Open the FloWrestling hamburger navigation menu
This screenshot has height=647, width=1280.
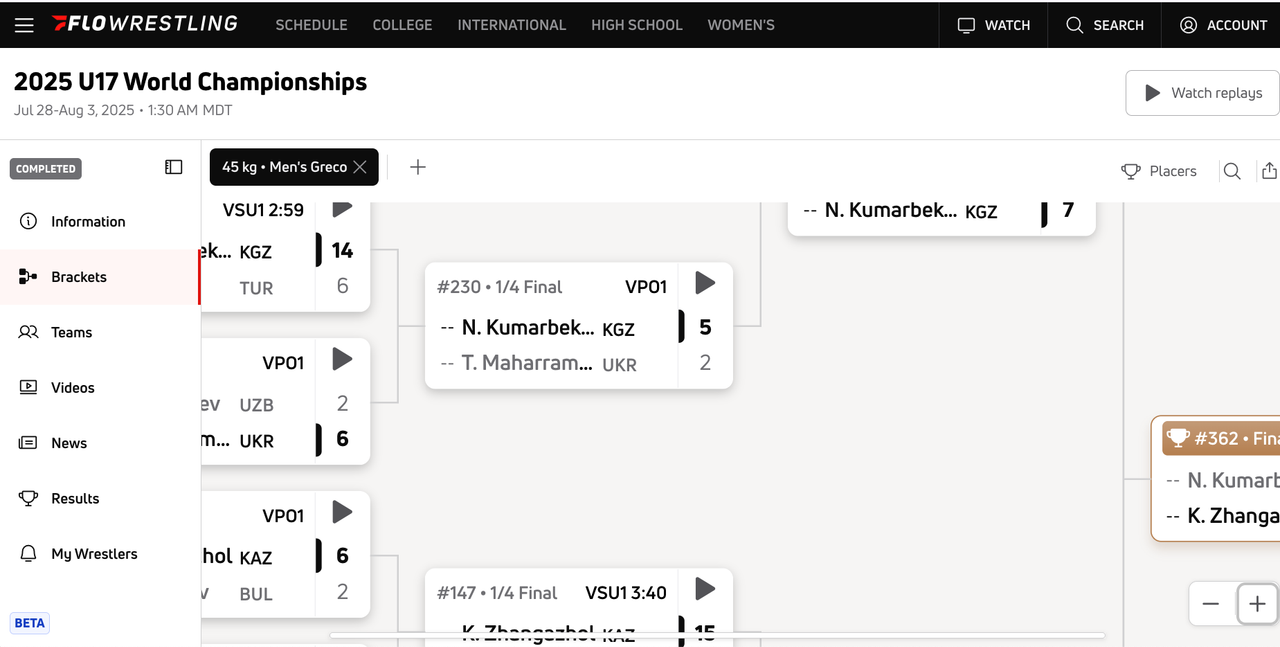[24, 26]
